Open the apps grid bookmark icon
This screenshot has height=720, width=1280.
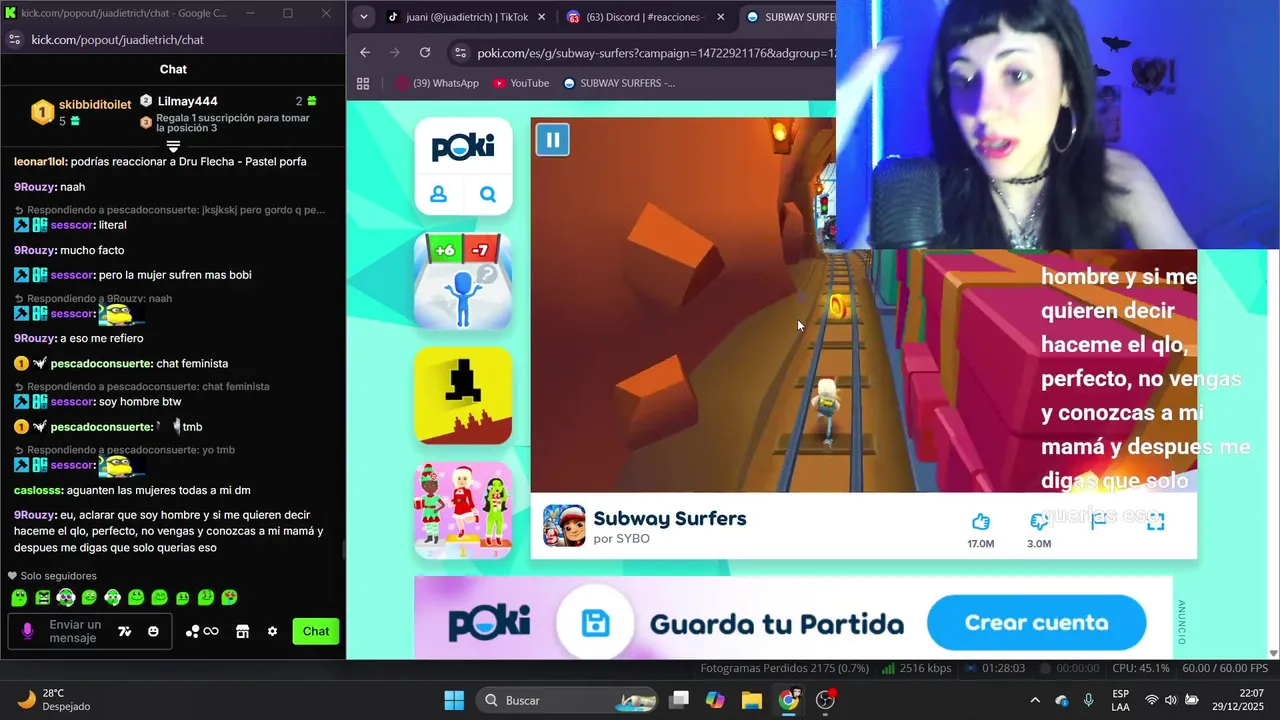pyautogui.click(x=363, y=83)
